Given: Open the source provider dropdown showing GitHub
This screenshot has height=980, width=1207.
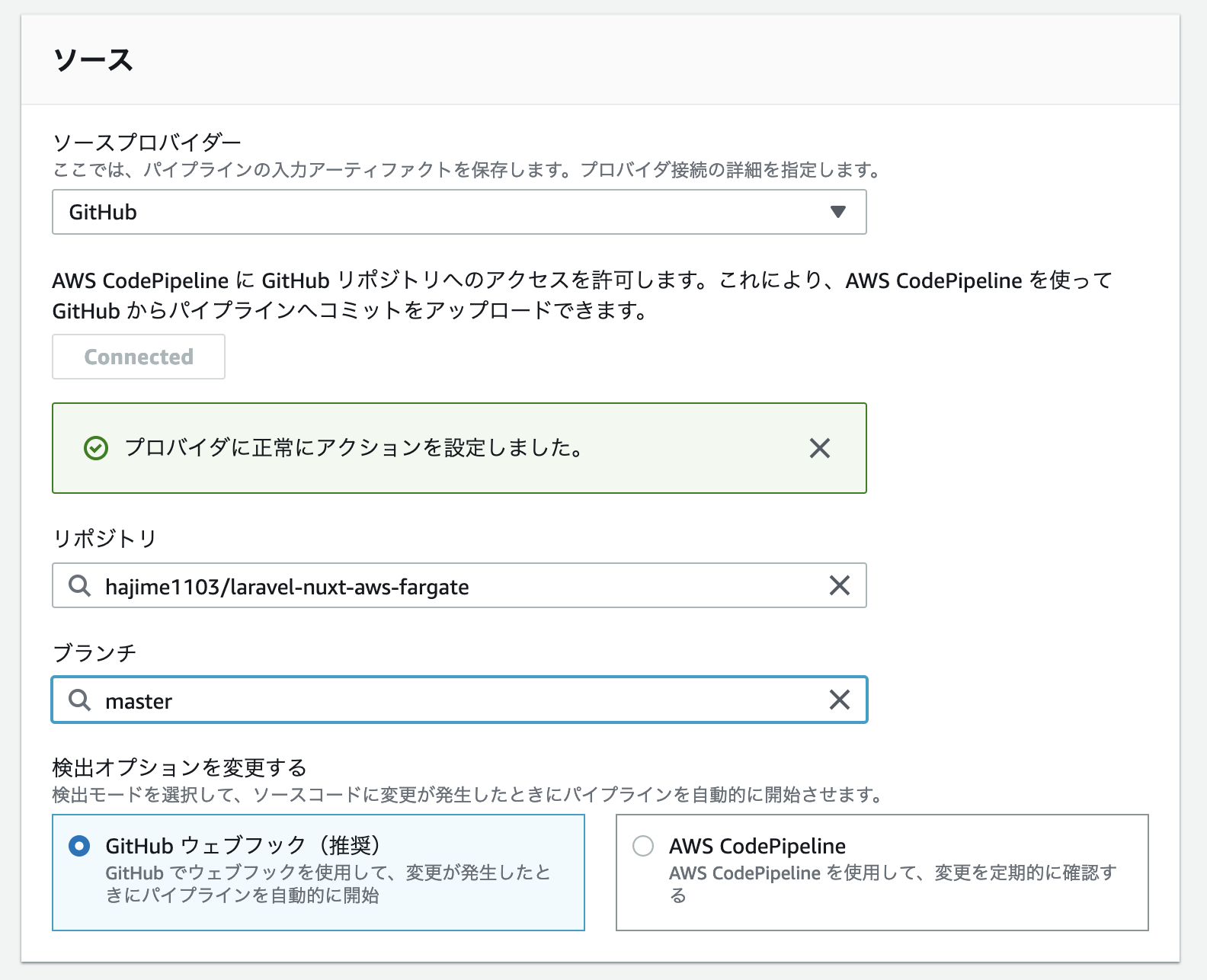Looking at the screenshot, I should tap(459, 212).
